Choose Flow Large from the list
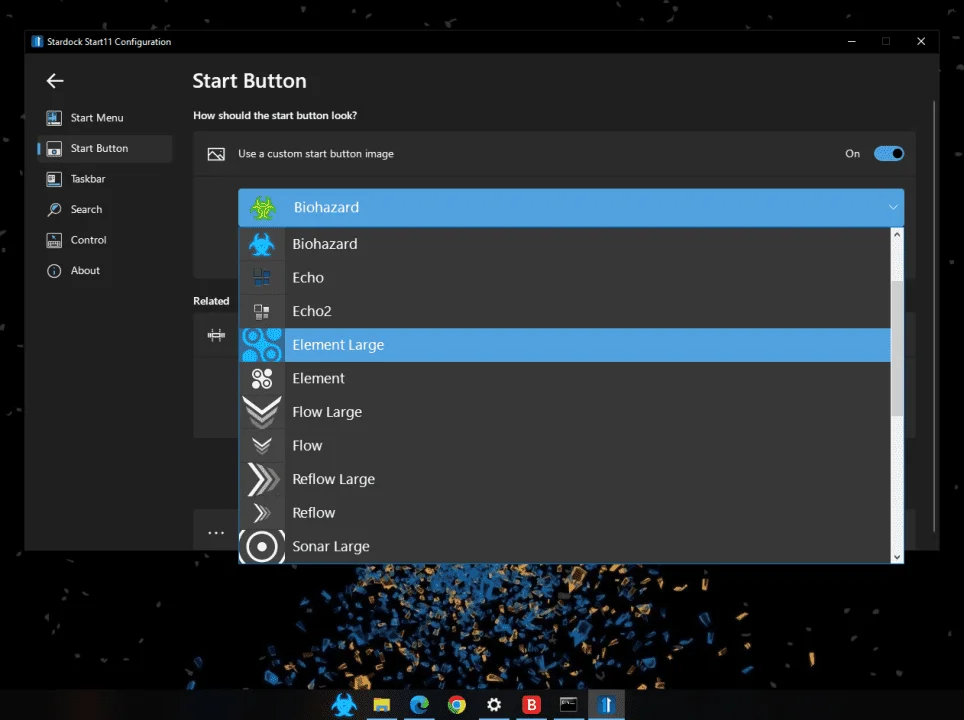This screenshot has height=720, width=964. [x=564, y=412]
